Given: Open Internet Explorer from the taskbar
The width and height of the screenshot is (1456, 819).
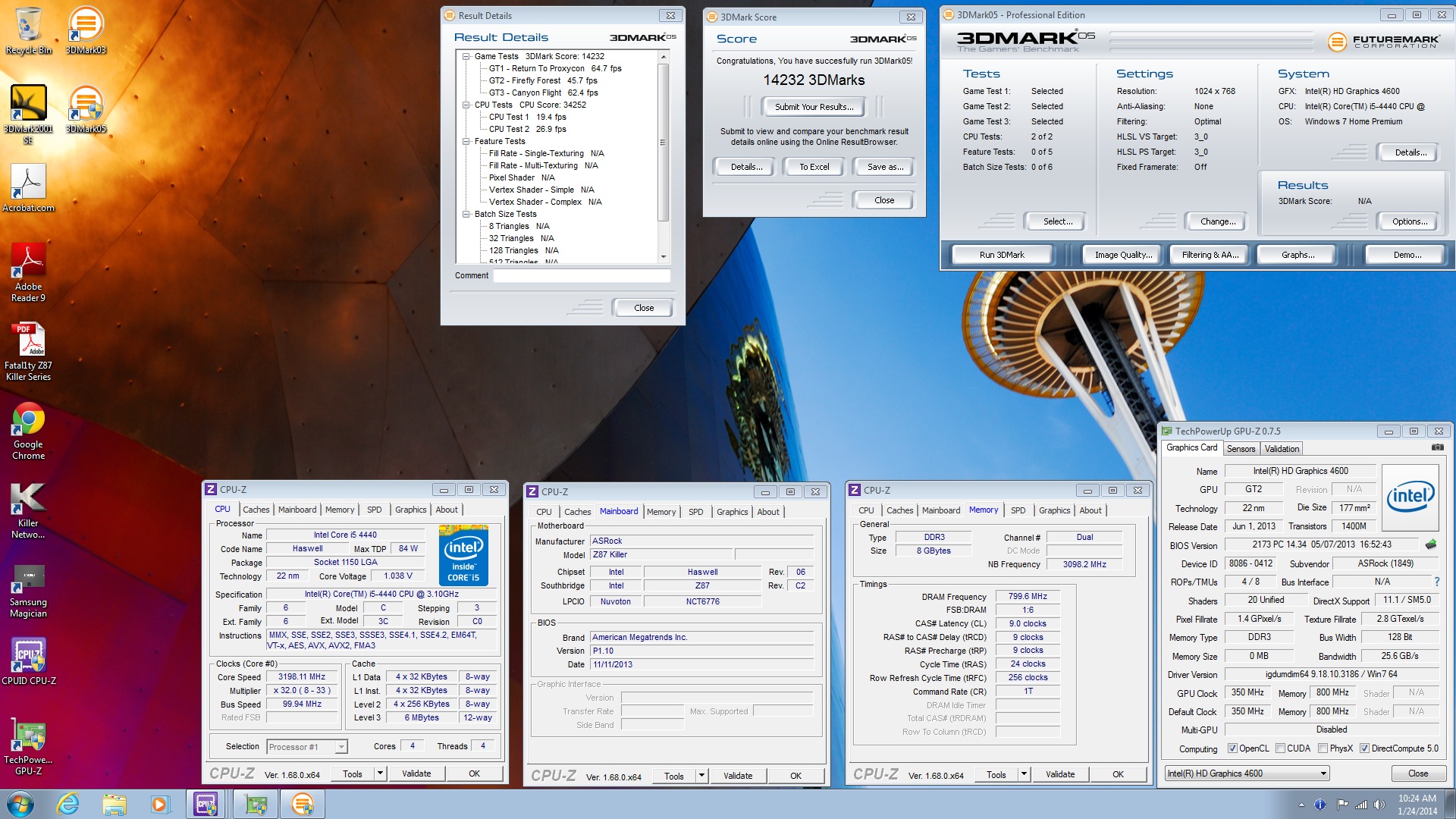Looking at the screenshot, I should pos(68,804).
